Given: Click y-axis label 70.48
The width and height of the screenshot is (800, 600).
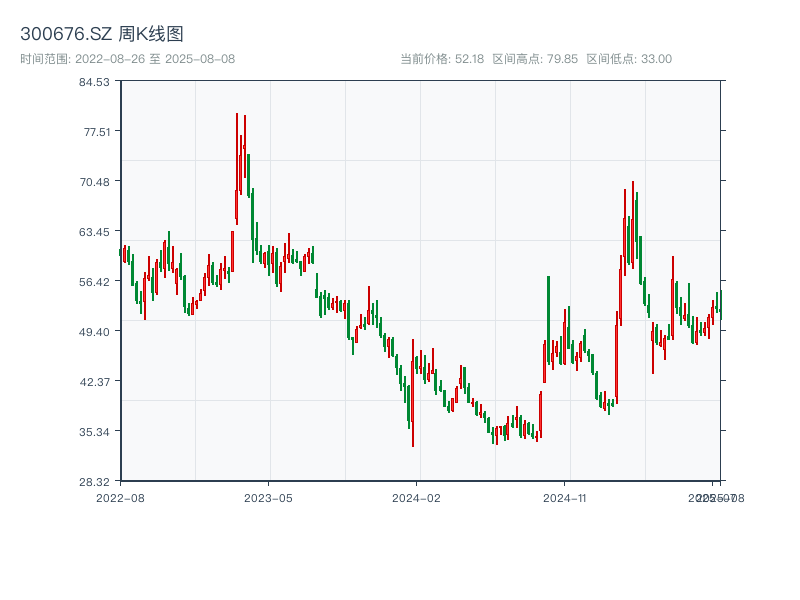Looking at the screenshot, I should point(94,182).
